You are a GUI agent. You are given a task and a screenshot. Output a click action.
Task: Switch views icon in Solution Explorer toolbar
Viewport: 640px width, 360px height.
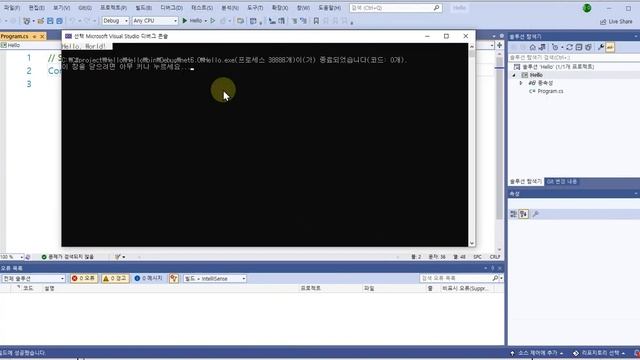542,47
